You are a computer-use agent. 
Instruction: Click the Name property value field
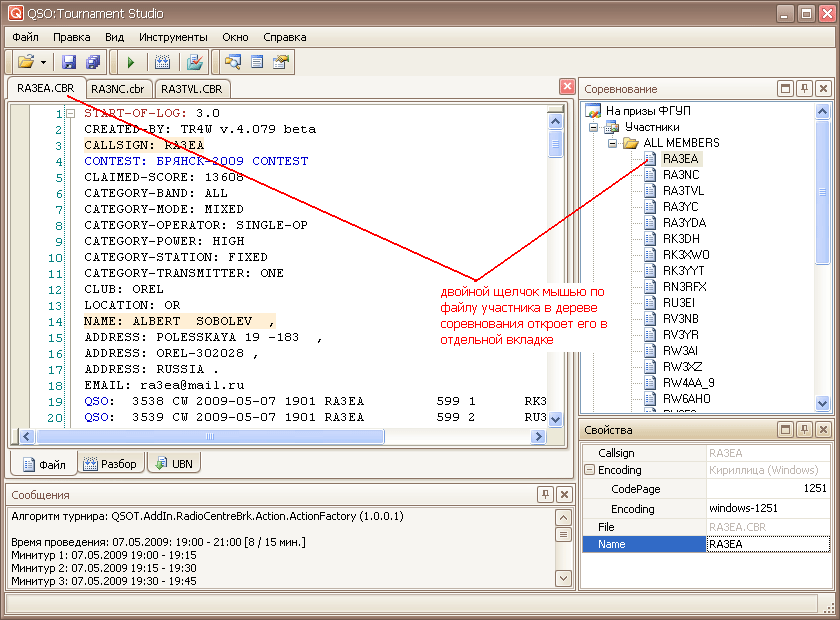click(x=766, y=544)
